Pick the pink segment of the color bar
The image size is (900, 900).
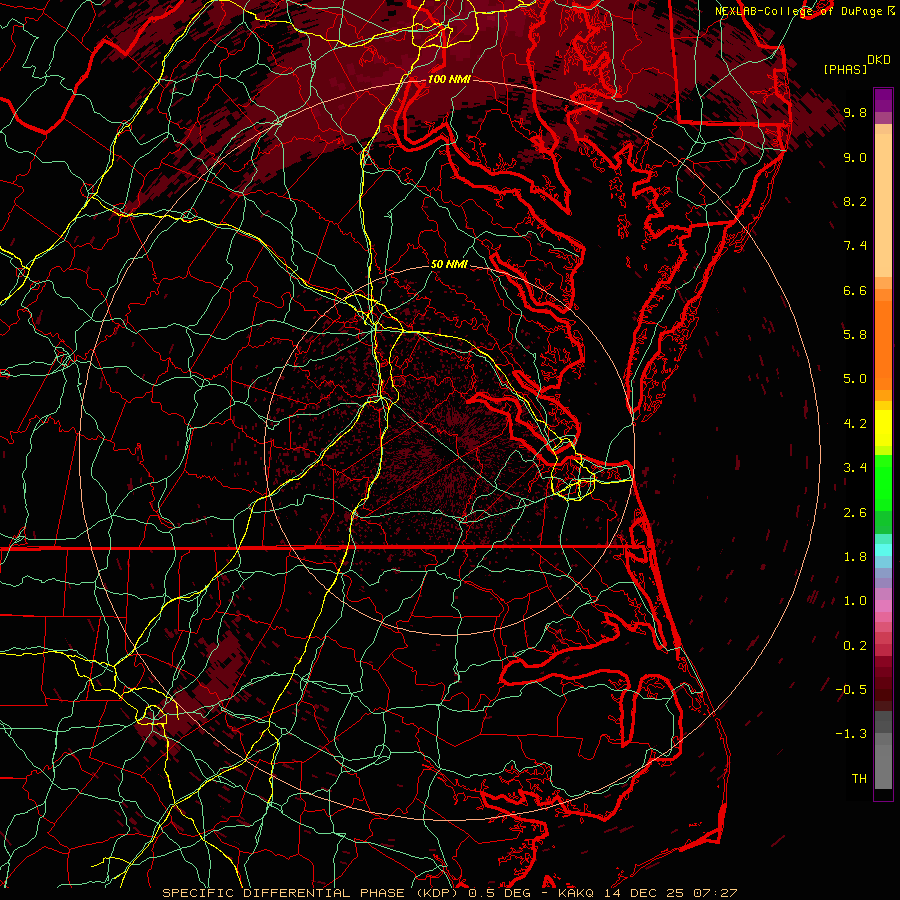point(883,606)
